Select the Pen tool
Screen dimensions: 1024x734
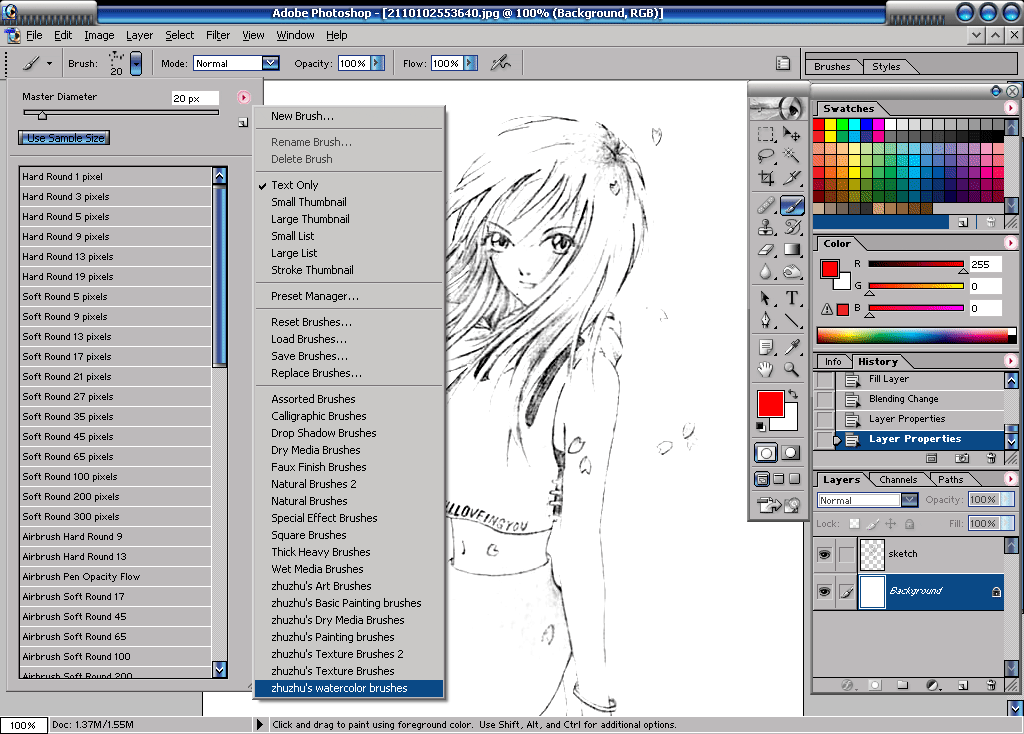click(766, 320)
